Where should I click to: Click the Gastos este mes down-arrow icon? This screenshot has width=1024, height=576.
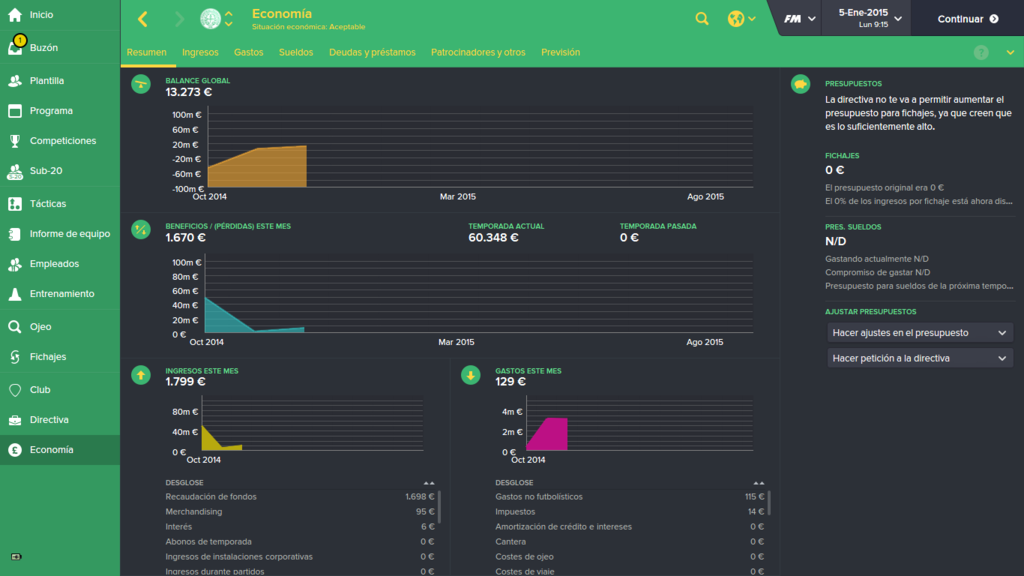(x=471, y=375)
